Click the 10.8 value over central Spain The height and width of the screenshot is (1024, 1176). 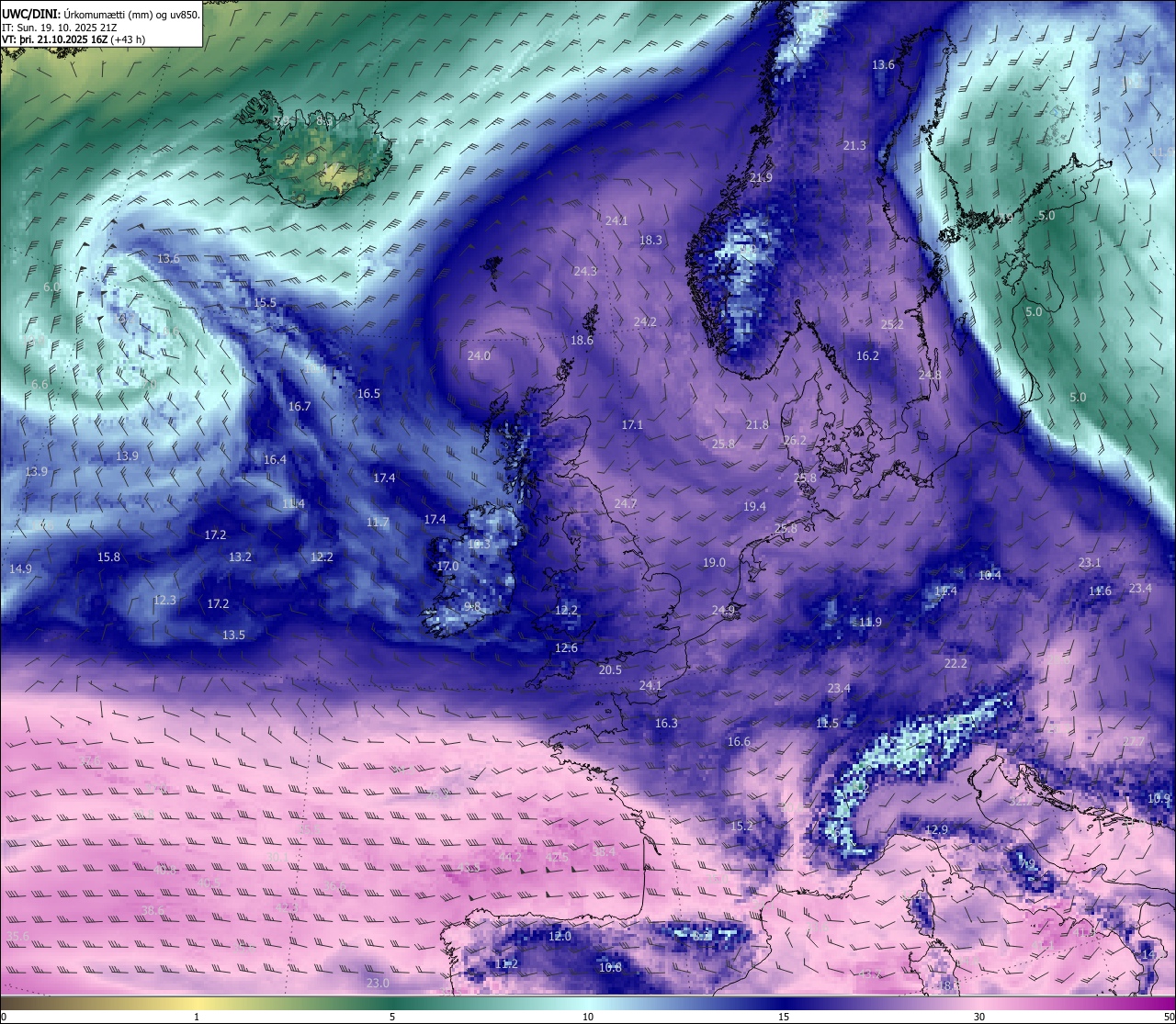(x=610, y=967)
